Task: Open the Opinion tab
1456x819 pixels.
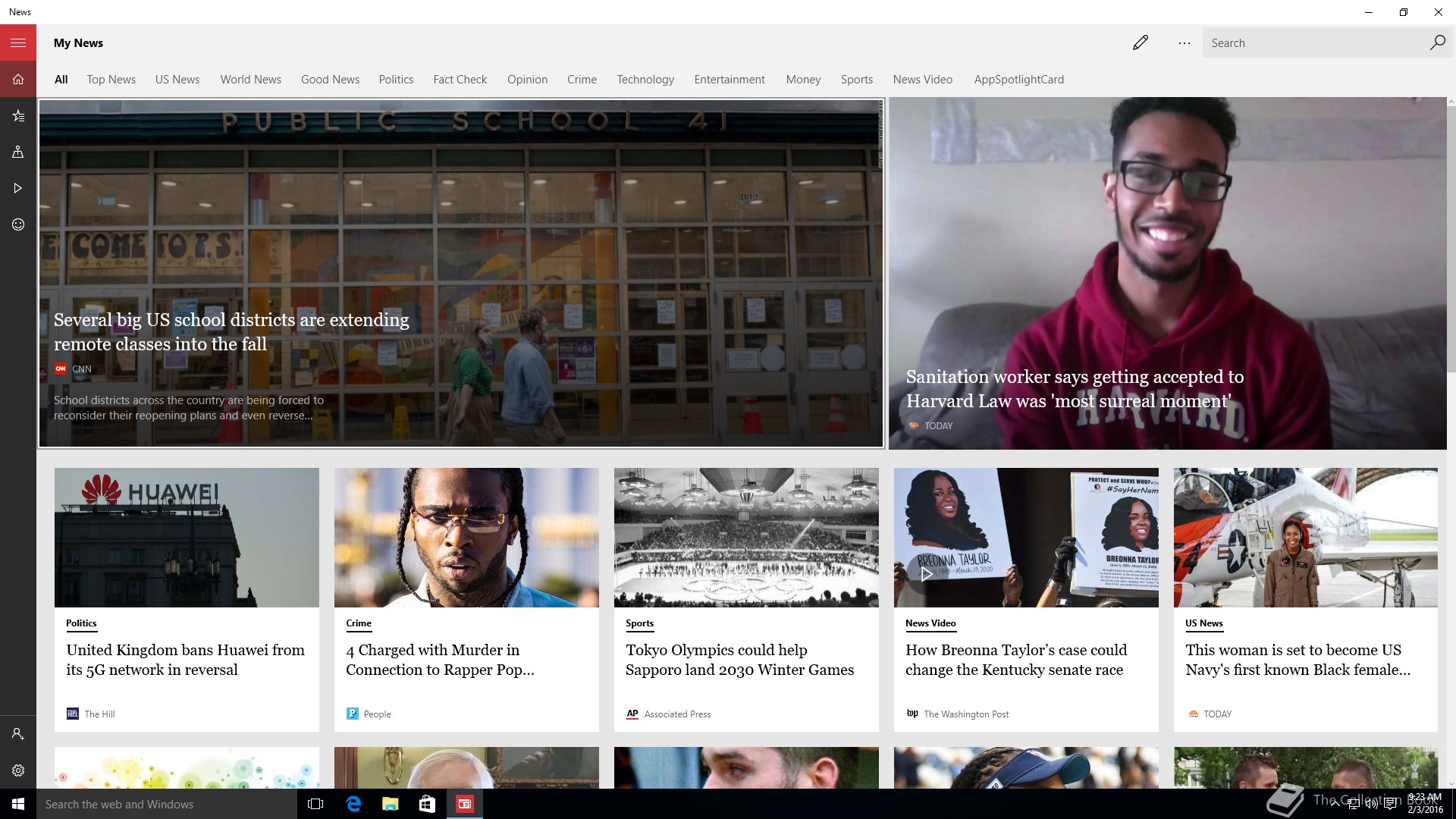Action: [x=527, y=80]
